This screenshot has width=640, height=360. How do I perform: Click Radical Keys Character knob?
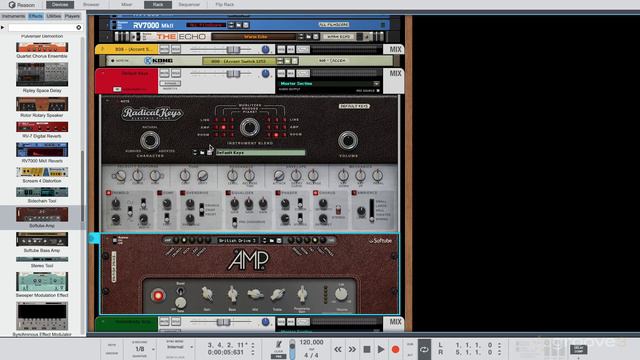[x=150, y=140]
